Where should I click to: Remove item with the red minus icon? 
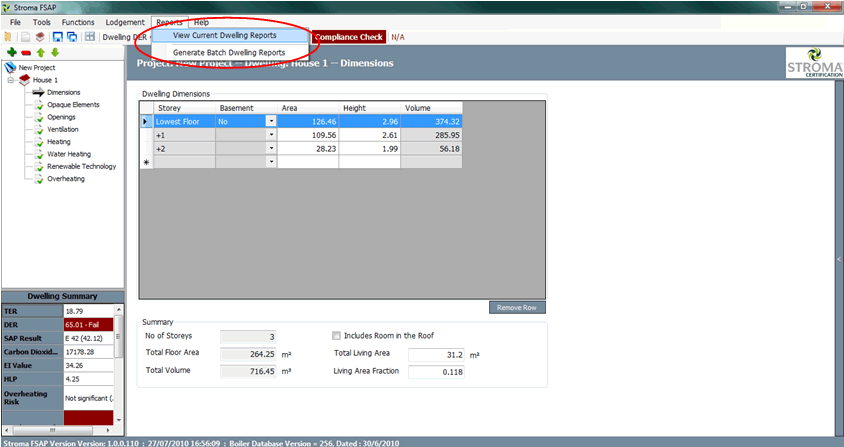point(26,53)
